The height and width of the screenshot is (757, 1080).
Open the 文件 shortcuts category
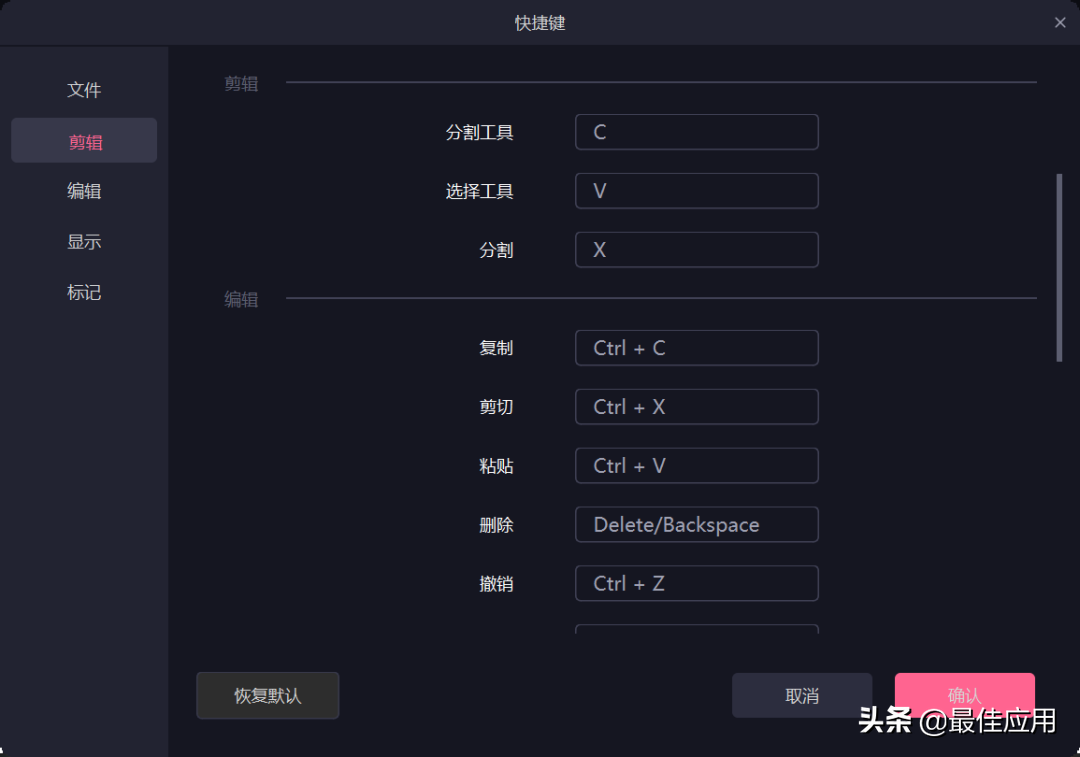[84, 90]
